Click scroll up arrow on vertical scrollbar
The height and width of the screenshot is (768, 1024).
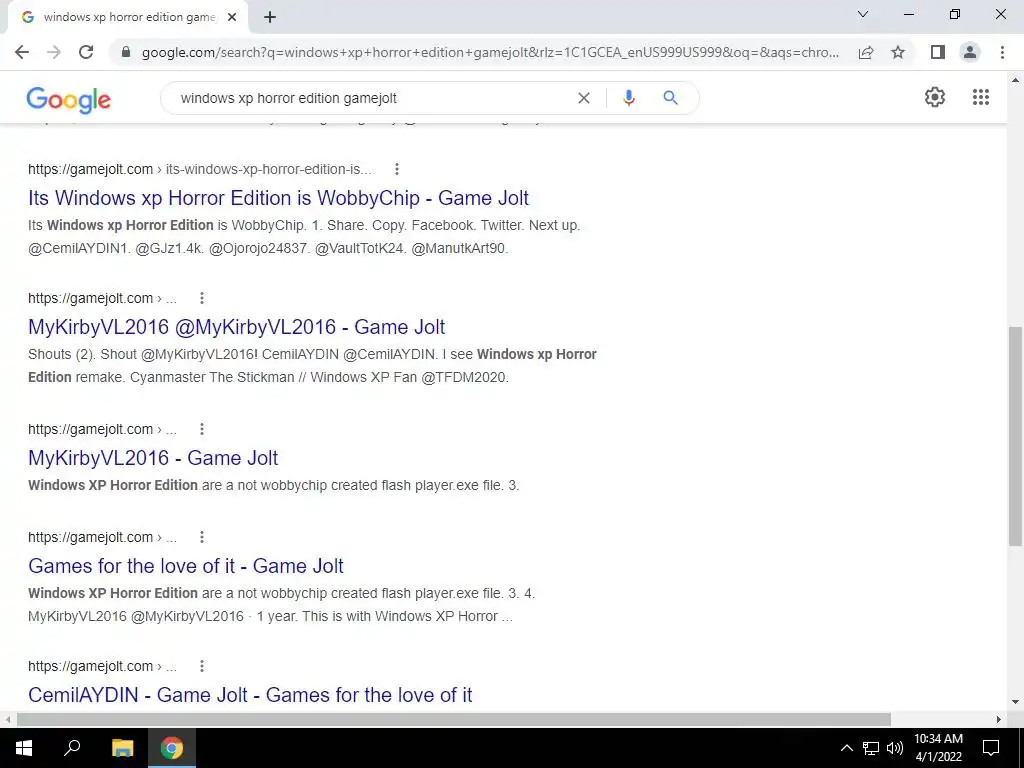(x=1015, y=80)
